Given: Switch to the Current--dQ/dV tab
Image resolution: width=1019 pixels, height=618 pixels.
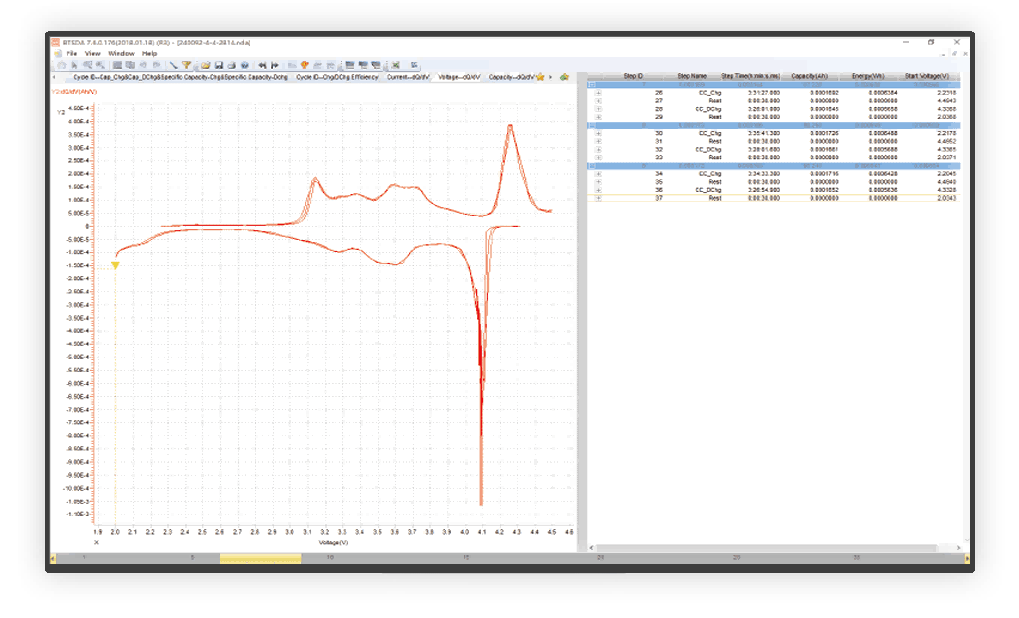Looking at the screenshot, I should (x=408, y=77).
